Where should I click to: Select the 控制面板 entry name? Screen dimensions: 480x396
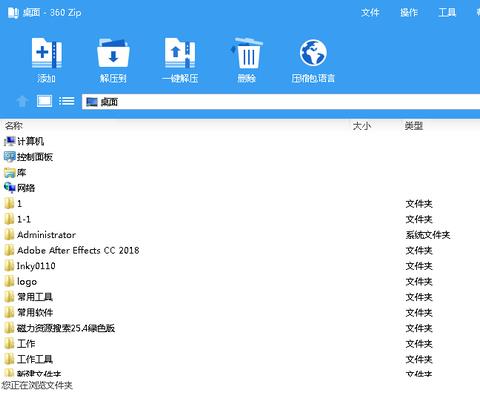pyautogui.click(x=35, y=157)
